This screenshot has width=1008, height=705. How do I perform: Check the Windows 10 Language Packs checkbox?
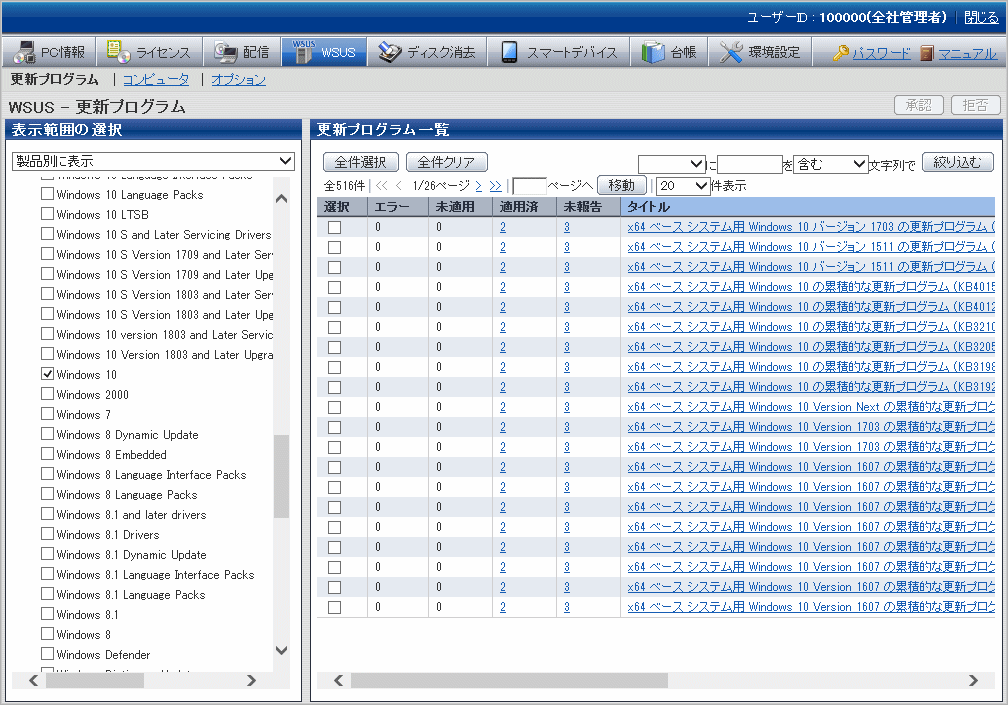48,194
